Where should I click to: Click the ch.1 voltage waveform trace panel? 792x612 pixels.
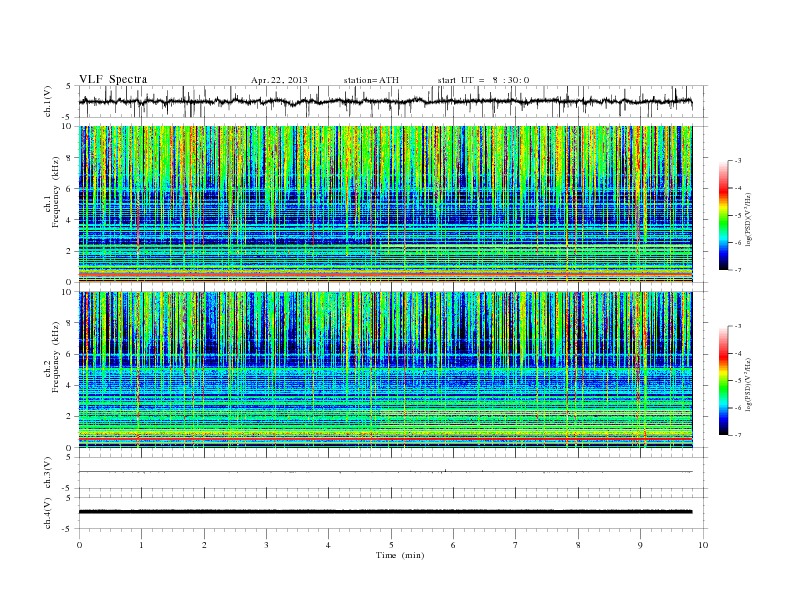pos(393,101)
